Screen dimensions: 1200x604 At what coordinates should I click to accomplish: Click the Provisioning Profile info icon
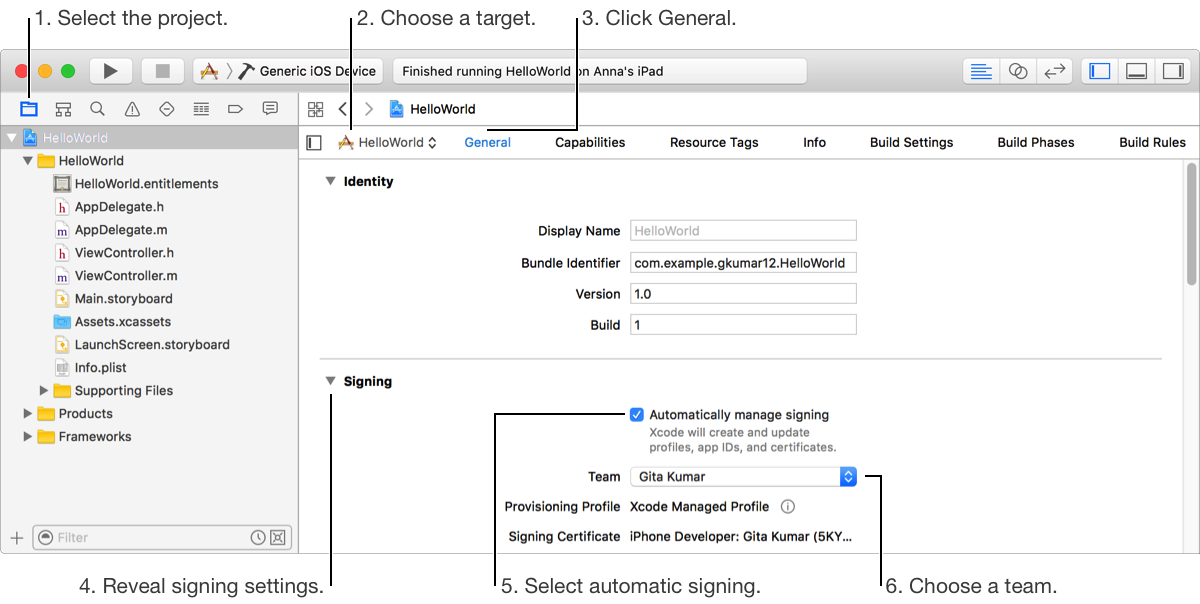pos(788,507)
